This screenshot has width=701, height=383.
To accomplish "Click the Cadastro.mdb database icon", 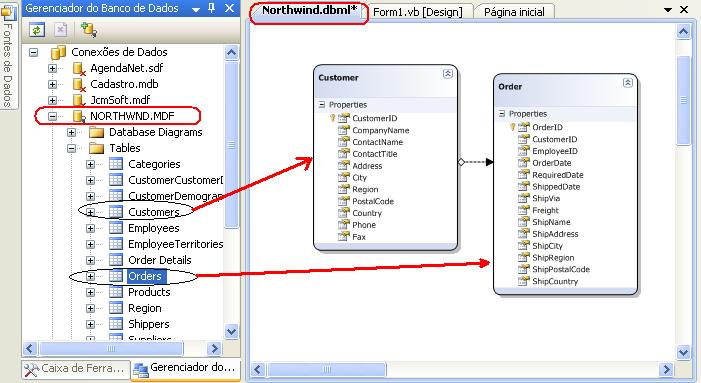I will (x=79, y=84).
